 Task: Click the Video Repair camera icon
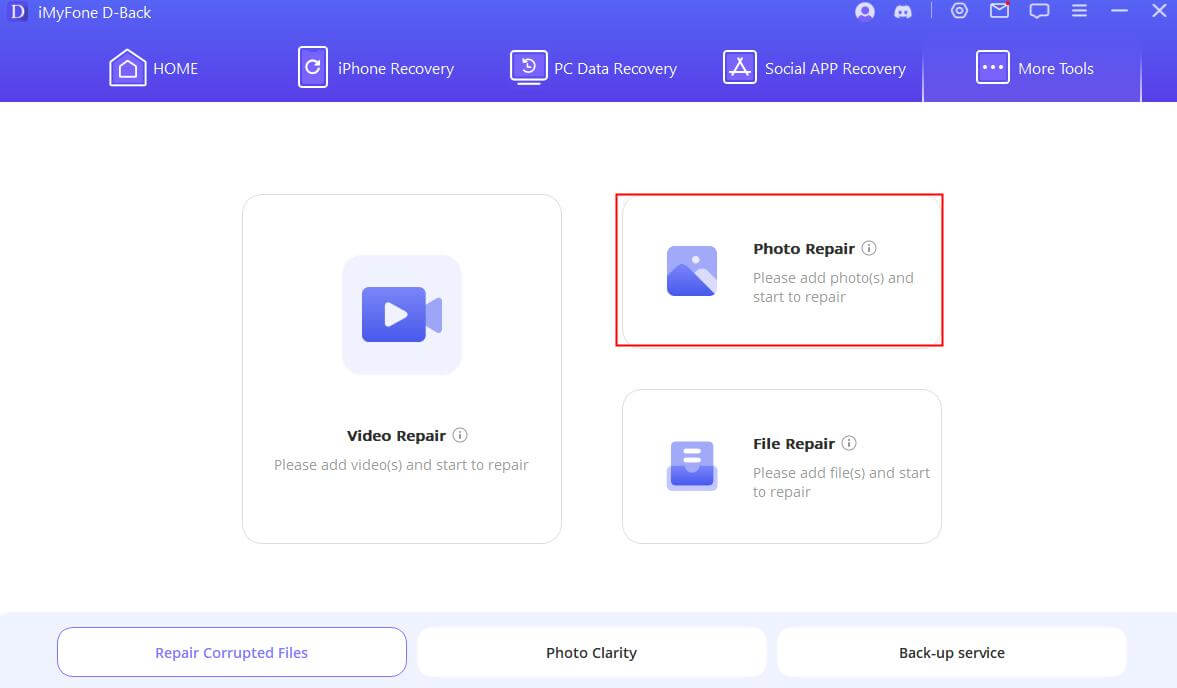coord(402,314)
